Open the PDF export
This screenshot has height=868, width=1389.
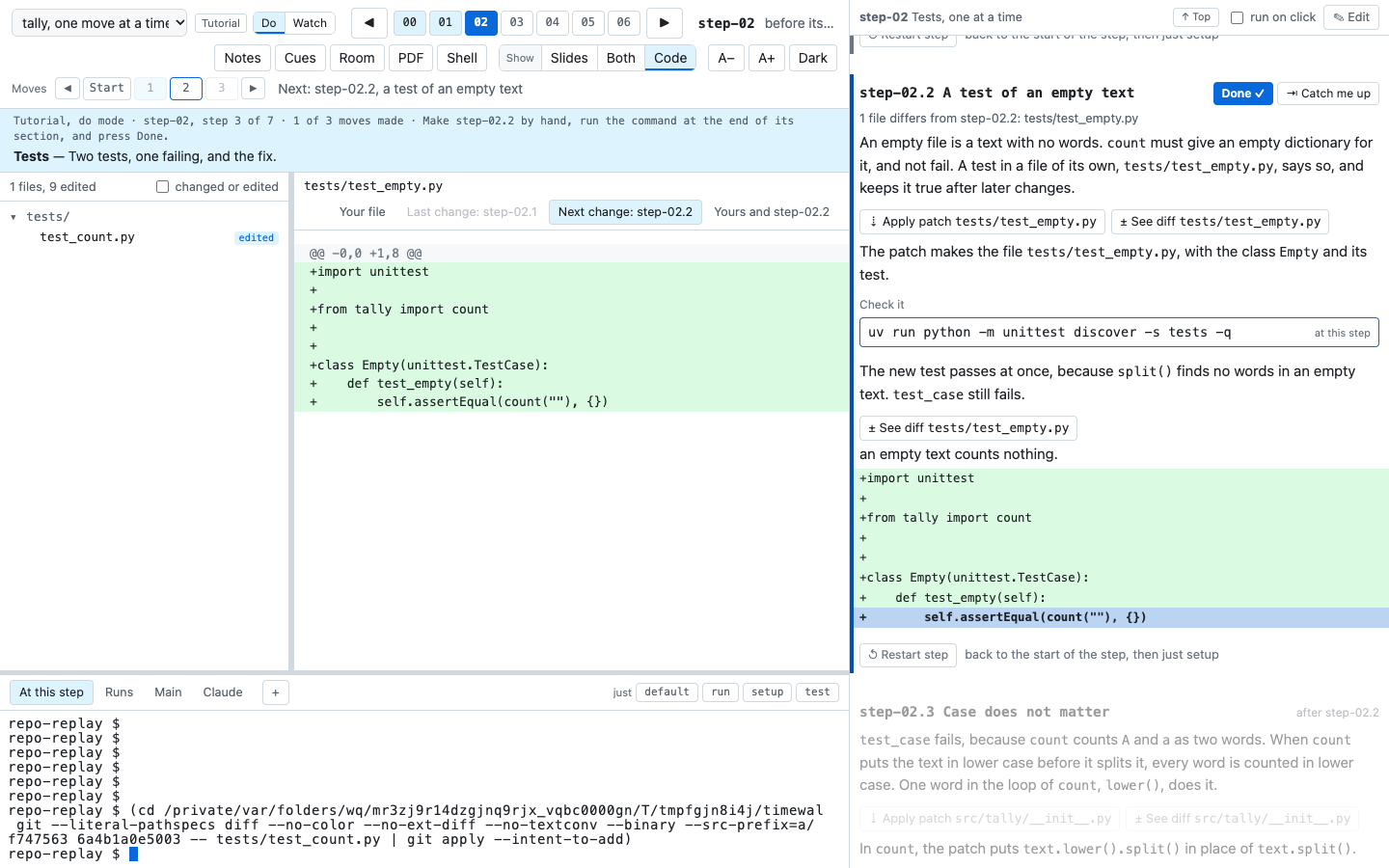[411, 58]
